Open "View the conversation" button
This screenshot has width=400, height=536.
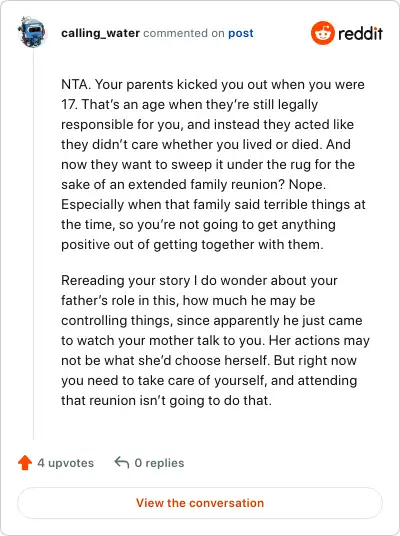click(200, 503)
